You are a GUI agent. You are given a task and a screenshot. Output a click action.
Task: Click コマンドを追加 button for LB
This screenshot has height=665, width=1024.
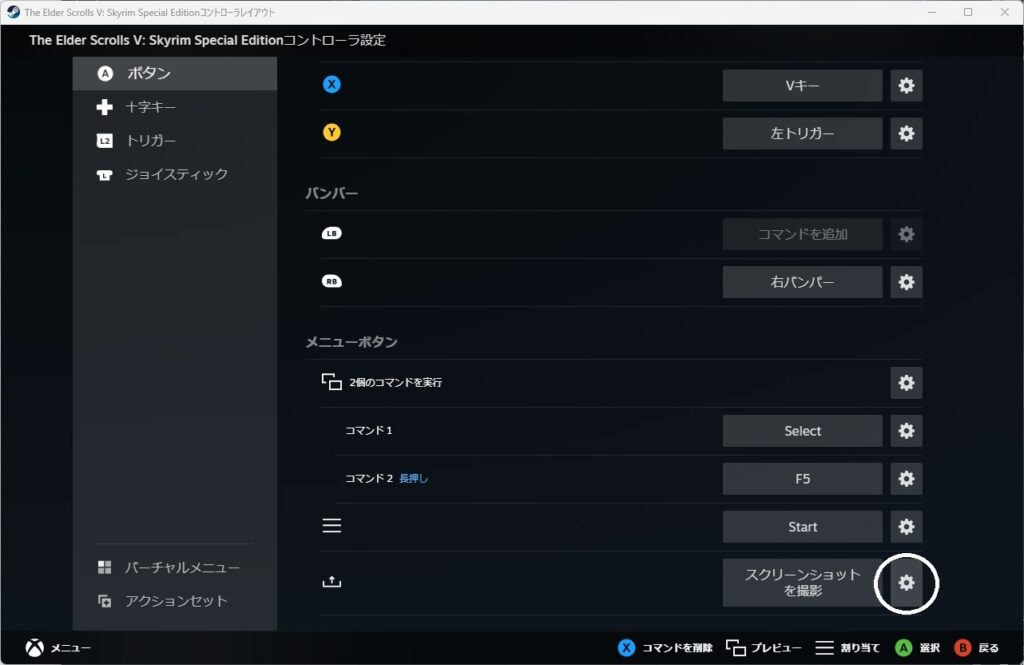[803, 234]
